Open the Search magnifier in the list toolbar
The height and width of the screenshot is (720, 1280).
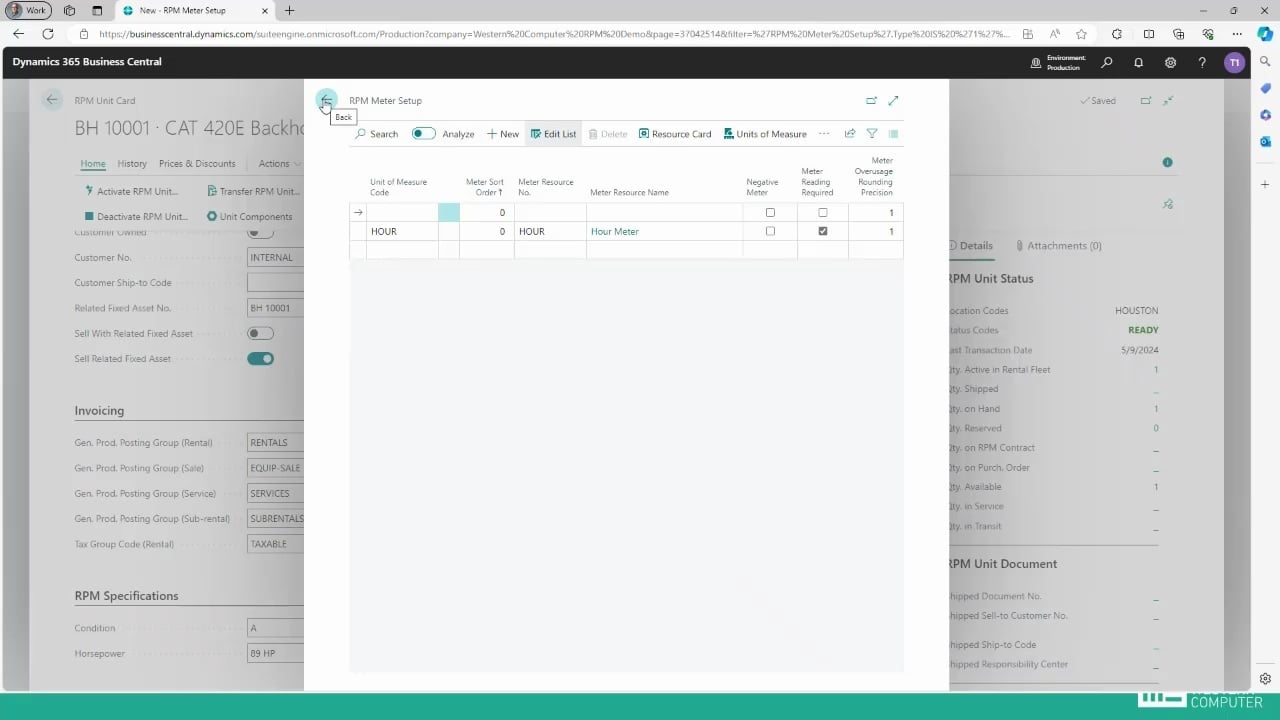377,134
